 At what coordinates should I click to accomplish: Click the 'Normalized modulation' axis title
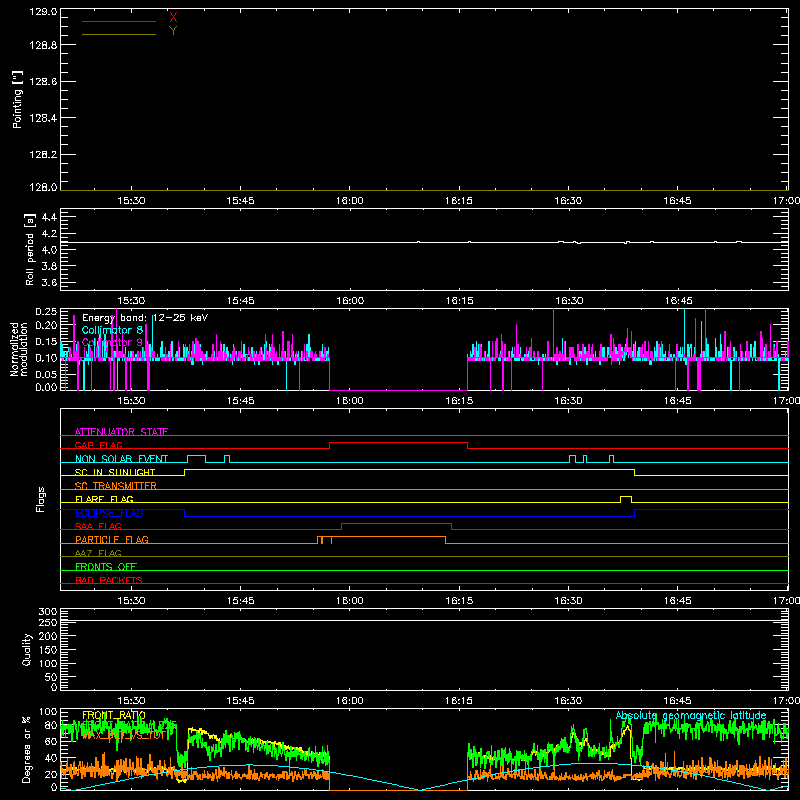pos(19,349)
